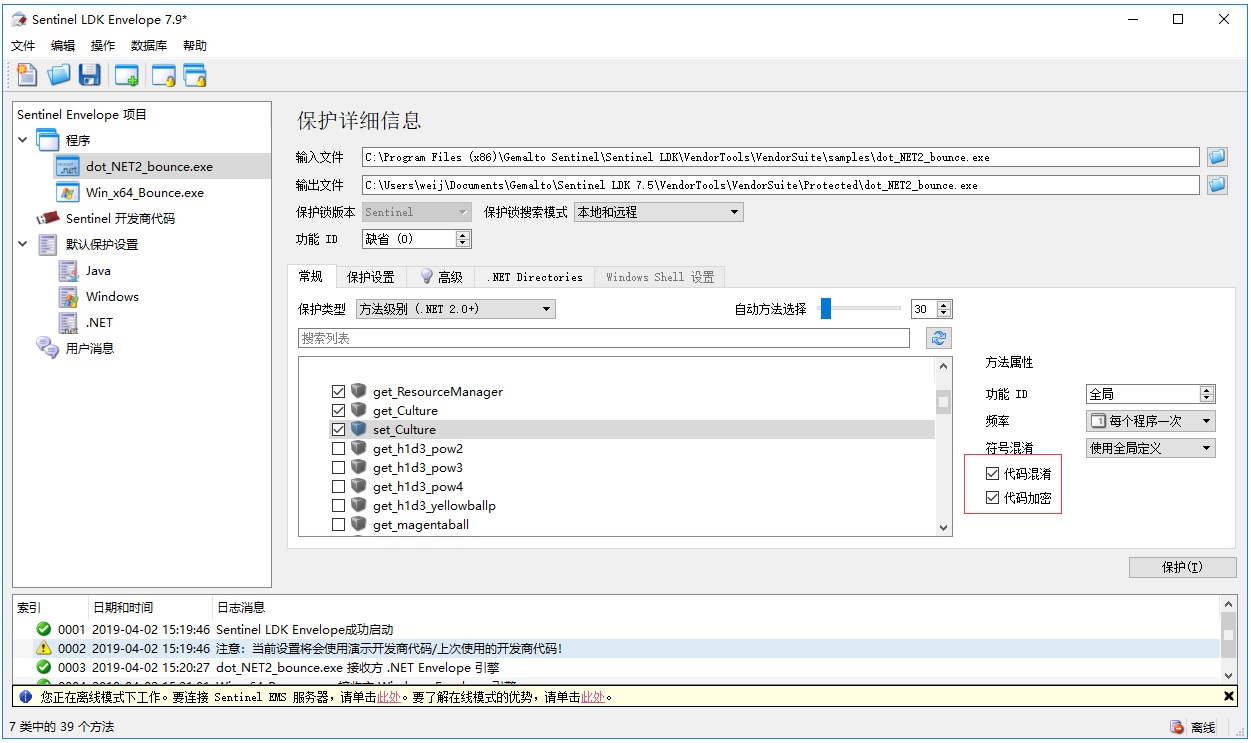
Task: Click the 默认保护设置 icon in the tree
Action: click(48, 244)
